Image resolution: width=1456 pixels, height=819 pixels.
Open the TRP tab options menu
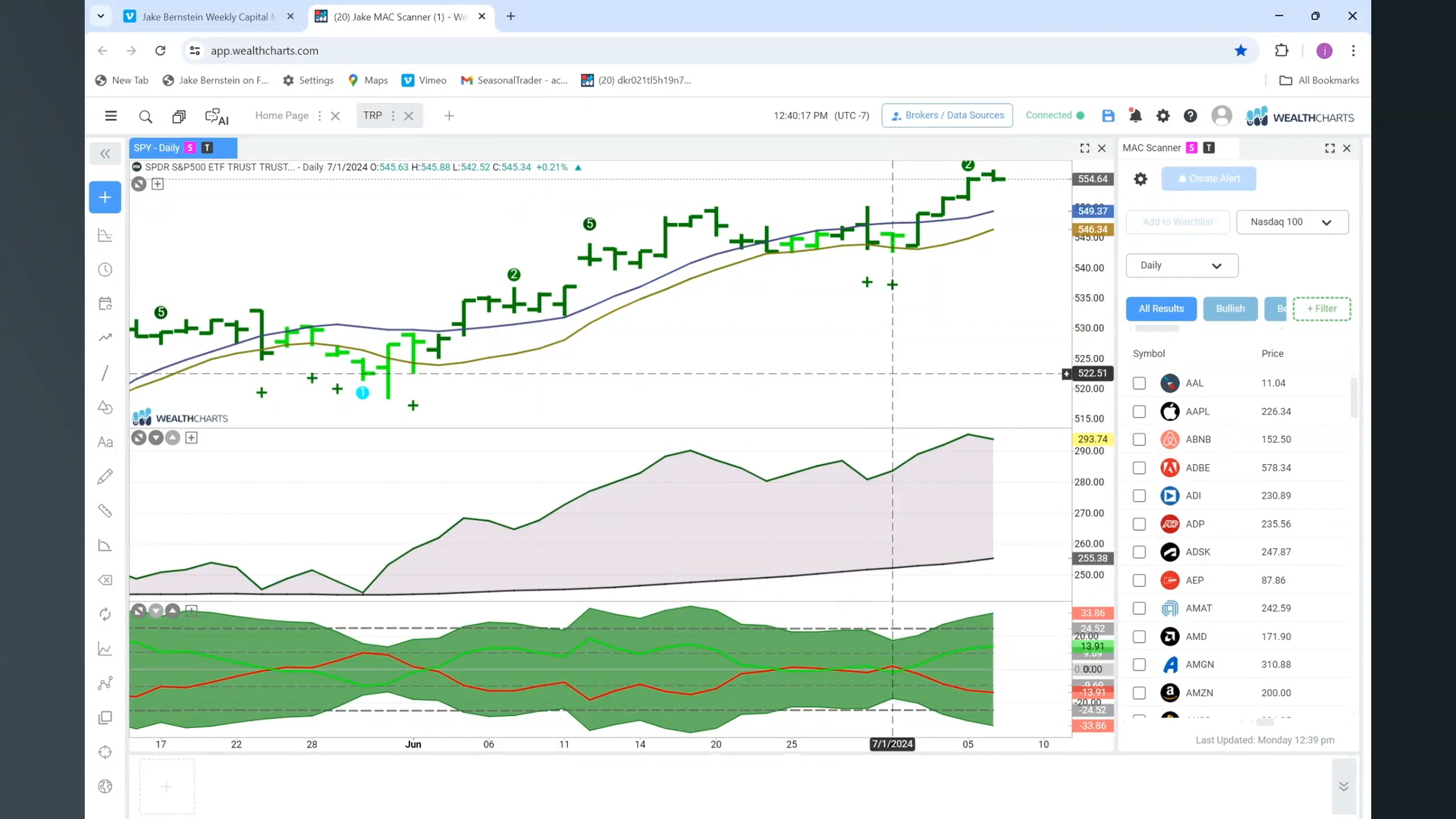coord(393,116)
